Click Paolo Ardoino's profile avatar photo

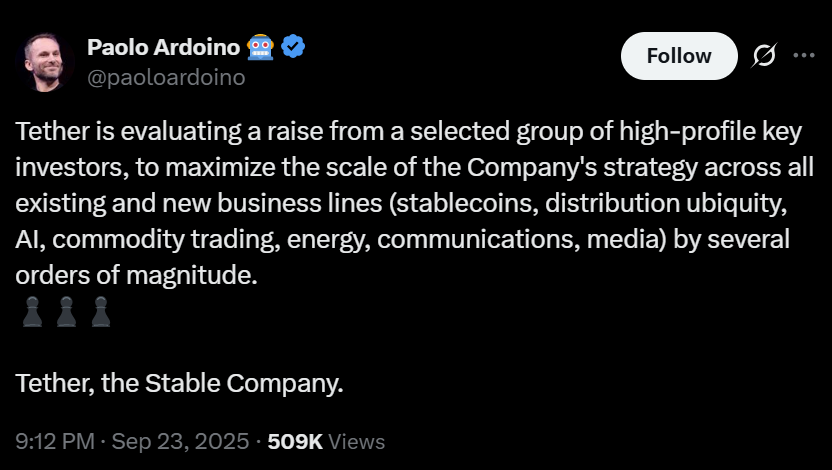point(47,62)
